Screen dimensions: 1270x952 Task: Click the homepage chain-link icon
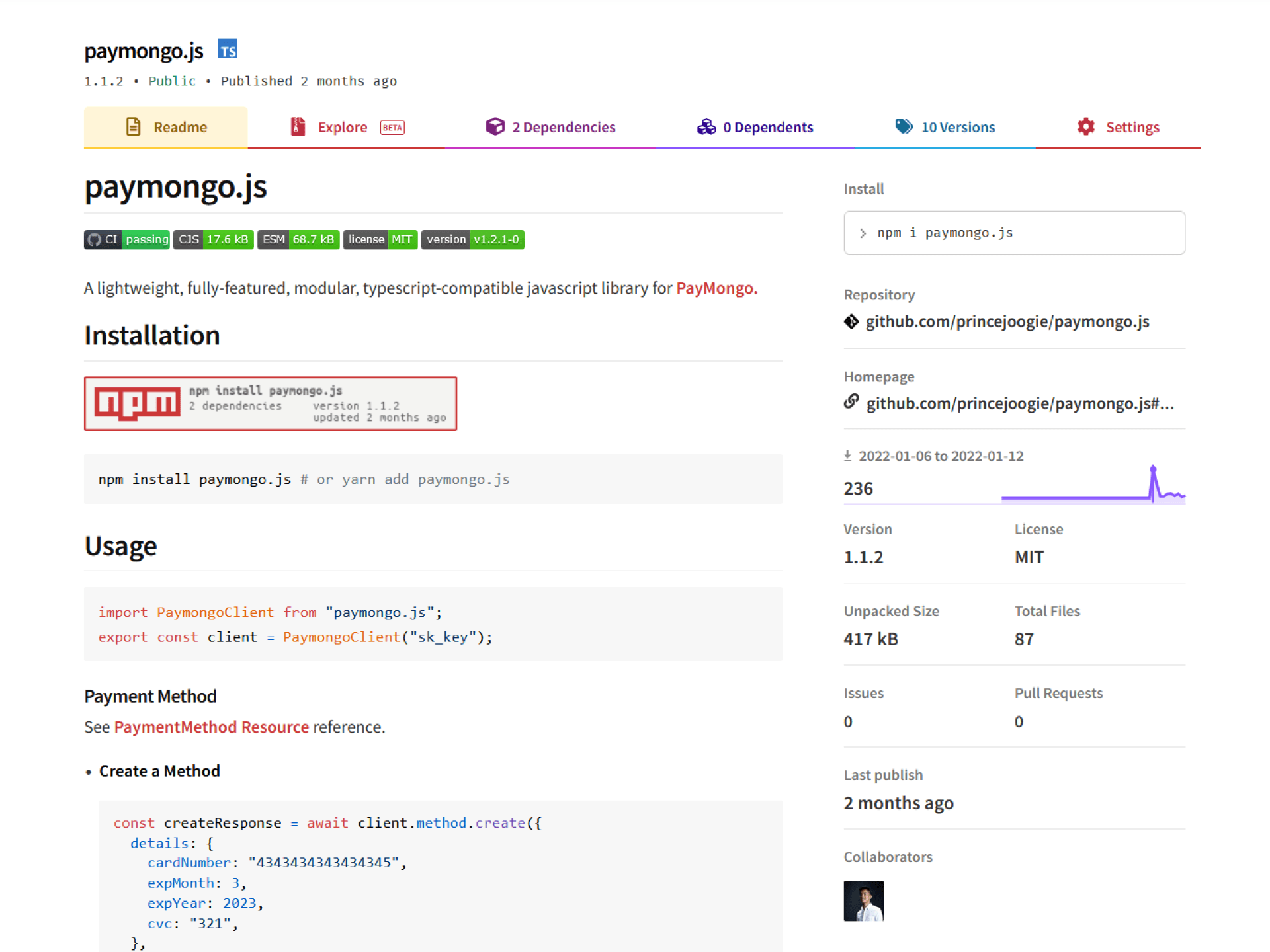[x=851, y=402]
